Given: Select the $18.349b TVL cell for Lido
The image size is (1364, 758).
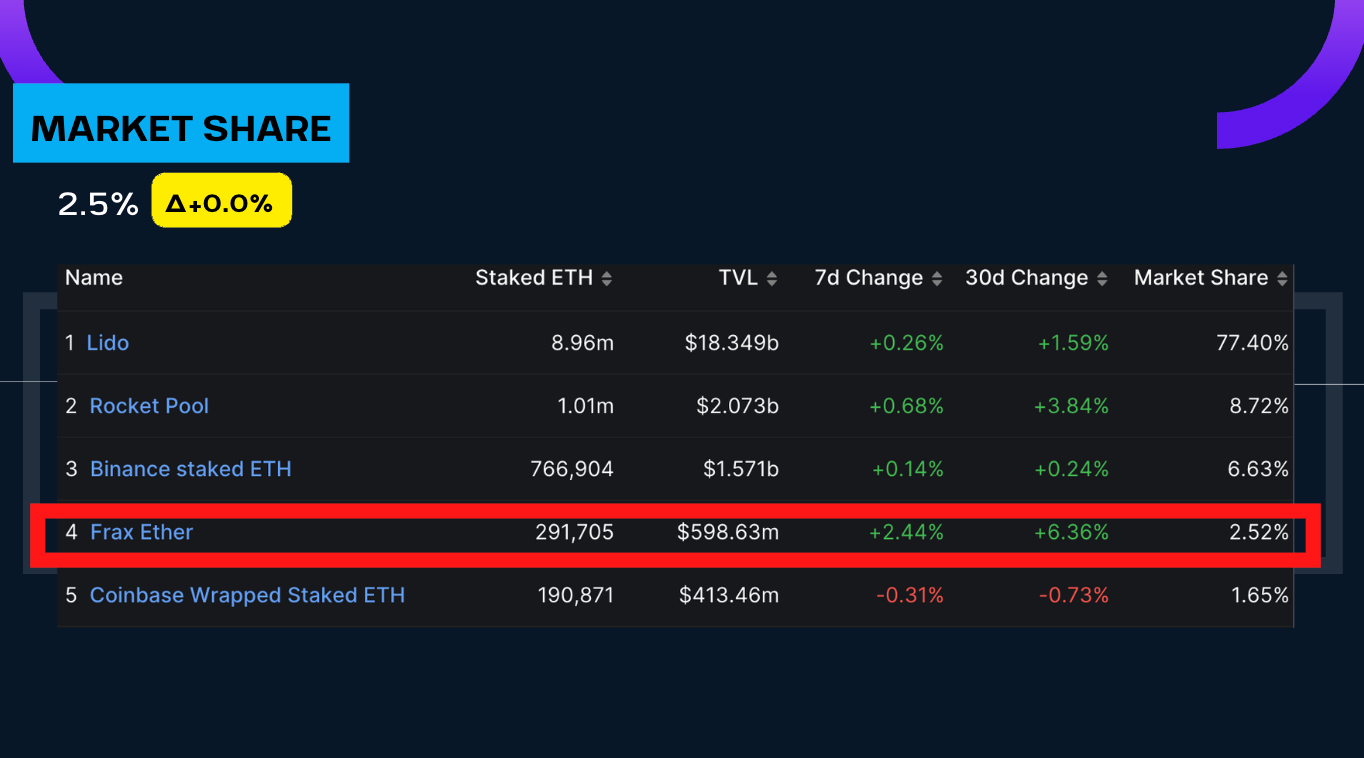Looking at the screenshot, I should (731, 343).
